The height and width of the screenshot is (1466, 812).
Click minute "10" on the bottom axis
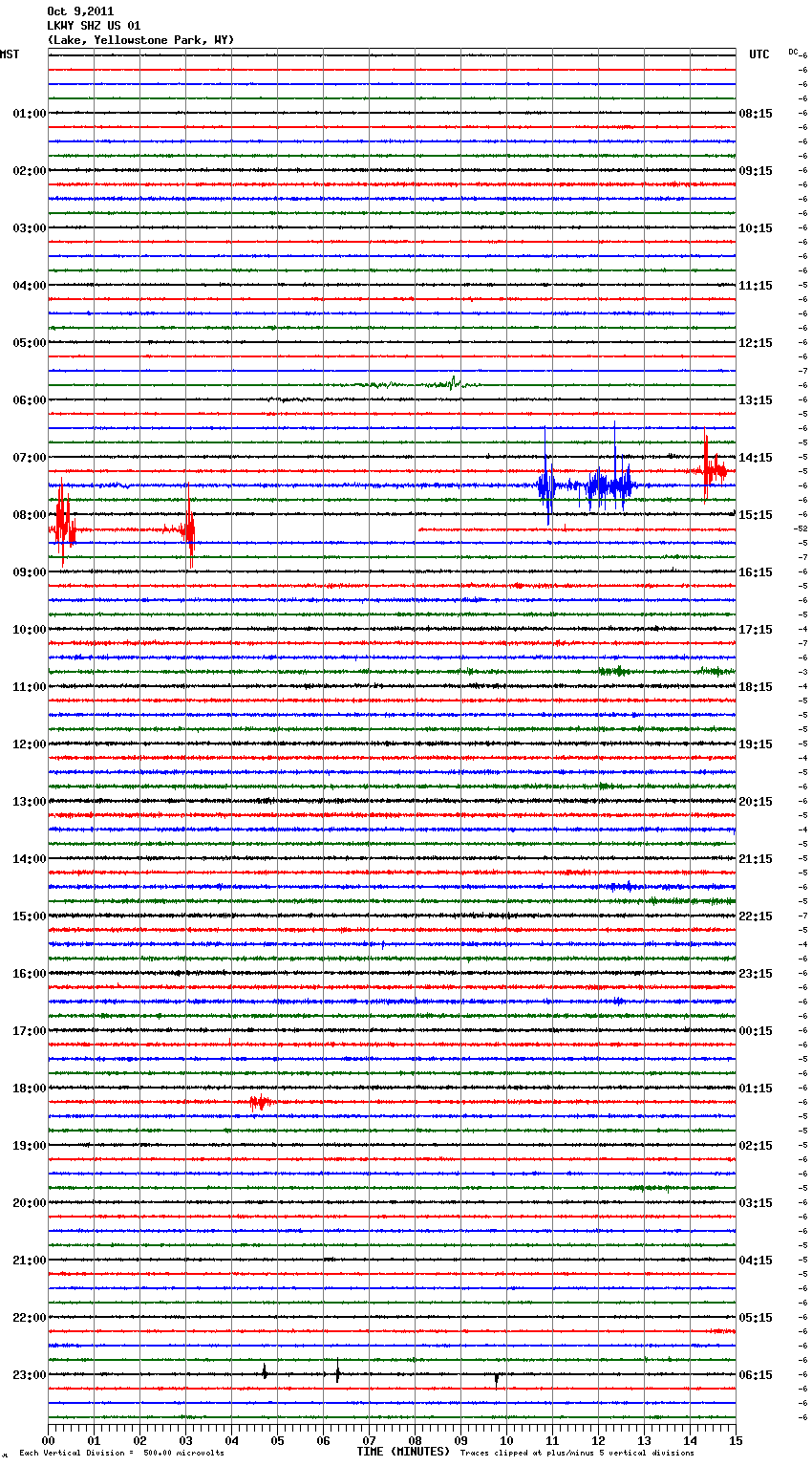(506, 1440)
